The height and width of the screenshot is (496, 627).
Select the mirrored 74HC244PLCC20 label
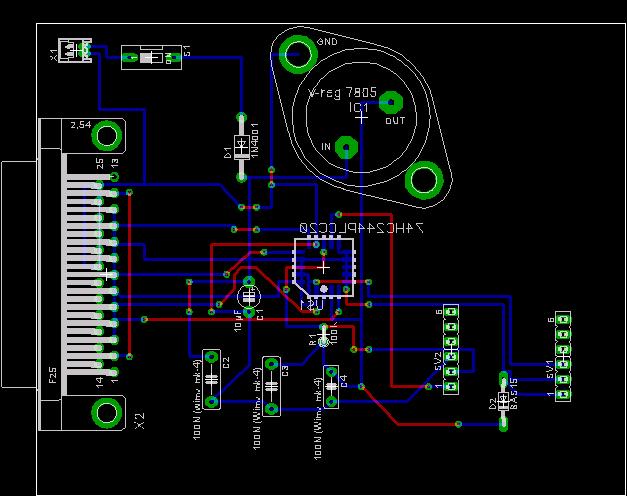361,228
